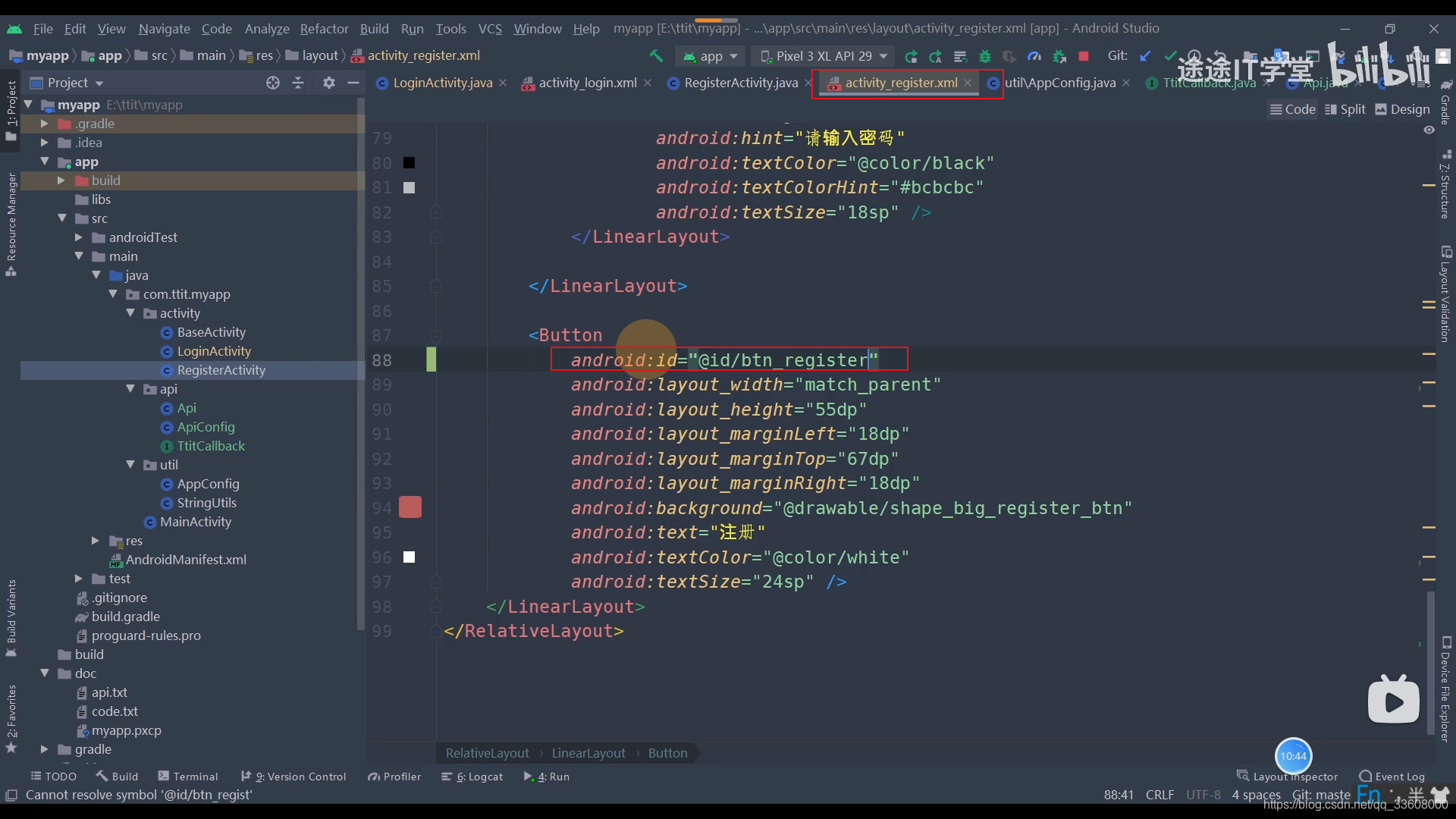
Task: Expand the res folder node
Action: pyautogui.click(x=96, y=541)
